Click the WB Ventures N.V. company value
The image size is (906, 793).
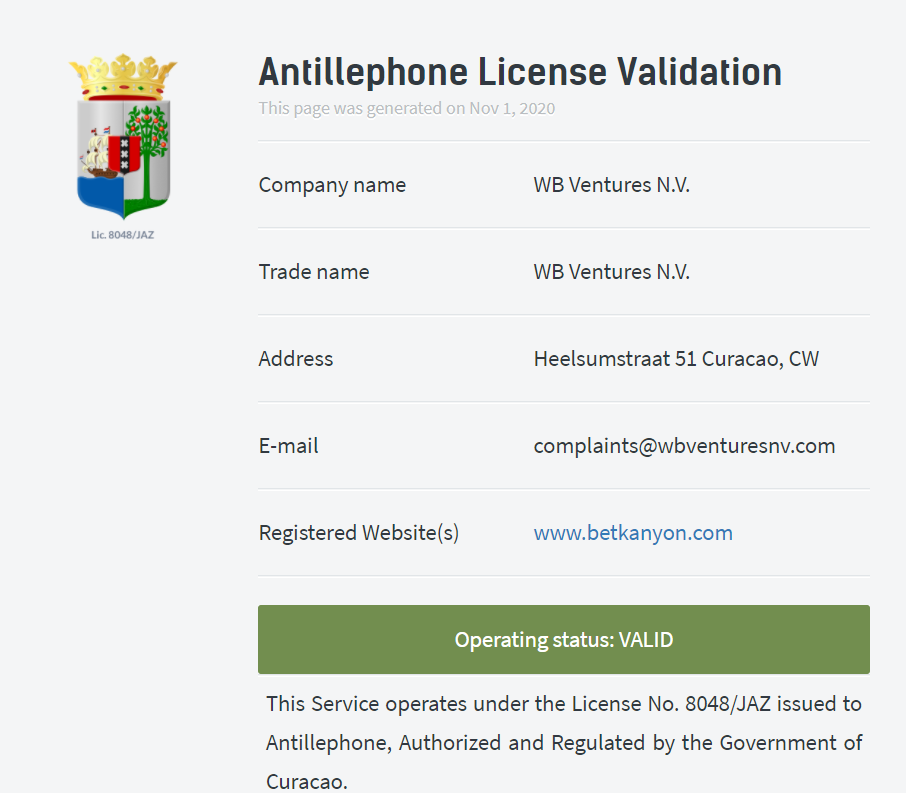click(x=611, y=185)
